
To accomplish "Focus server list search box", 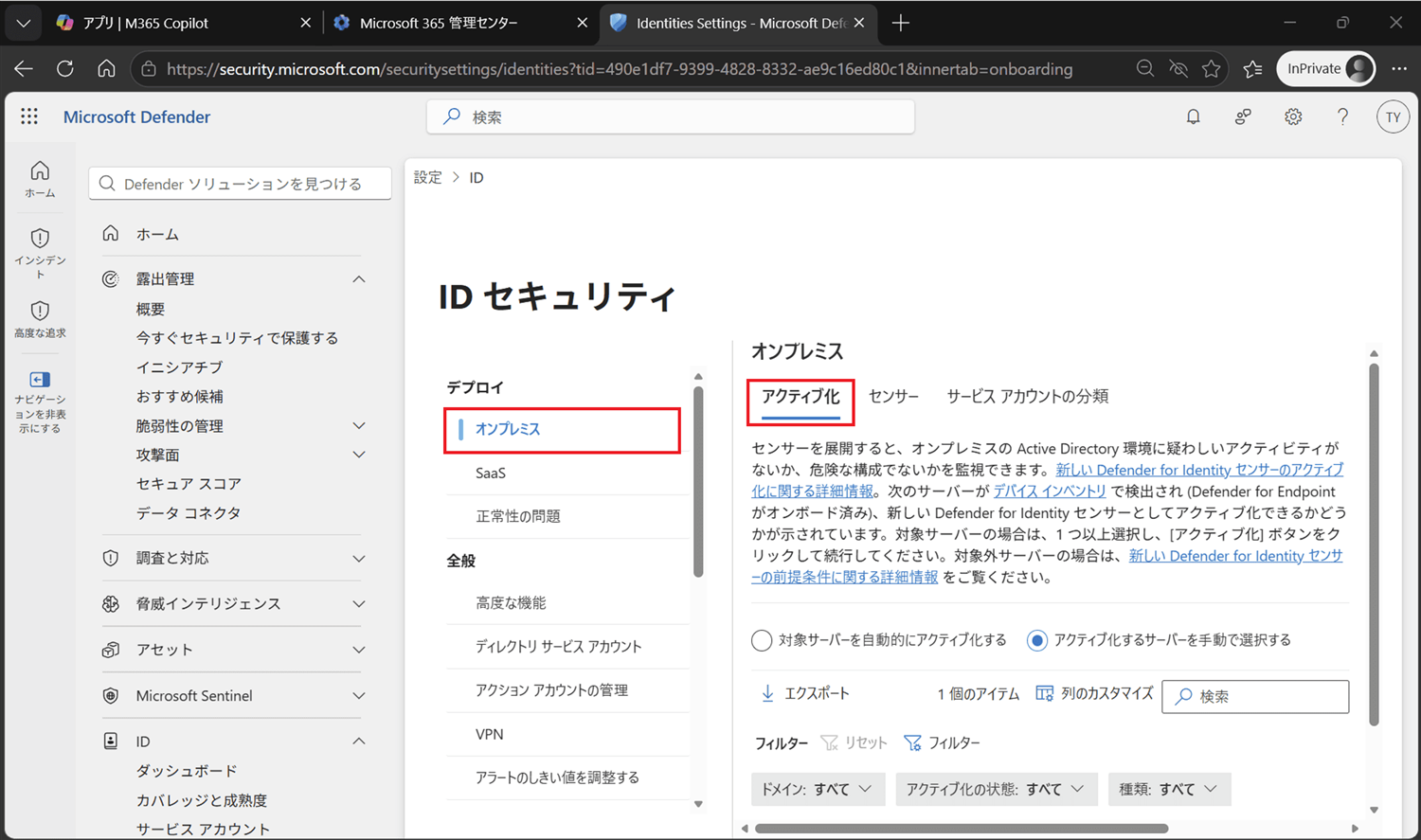I will 1255,696.
